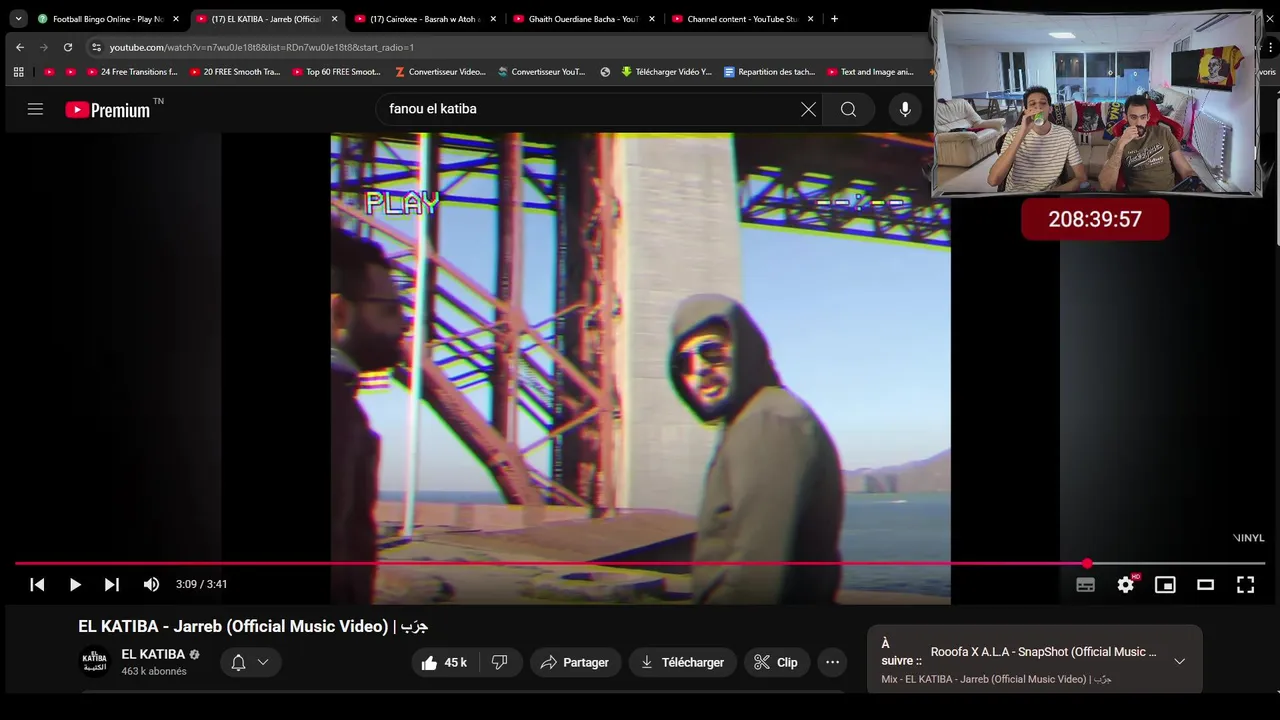Screen dimensions: 1280x720
Task: Close the Channel content YouTube Studio tab
Action: pyautogui.click(x=811, y=19)
